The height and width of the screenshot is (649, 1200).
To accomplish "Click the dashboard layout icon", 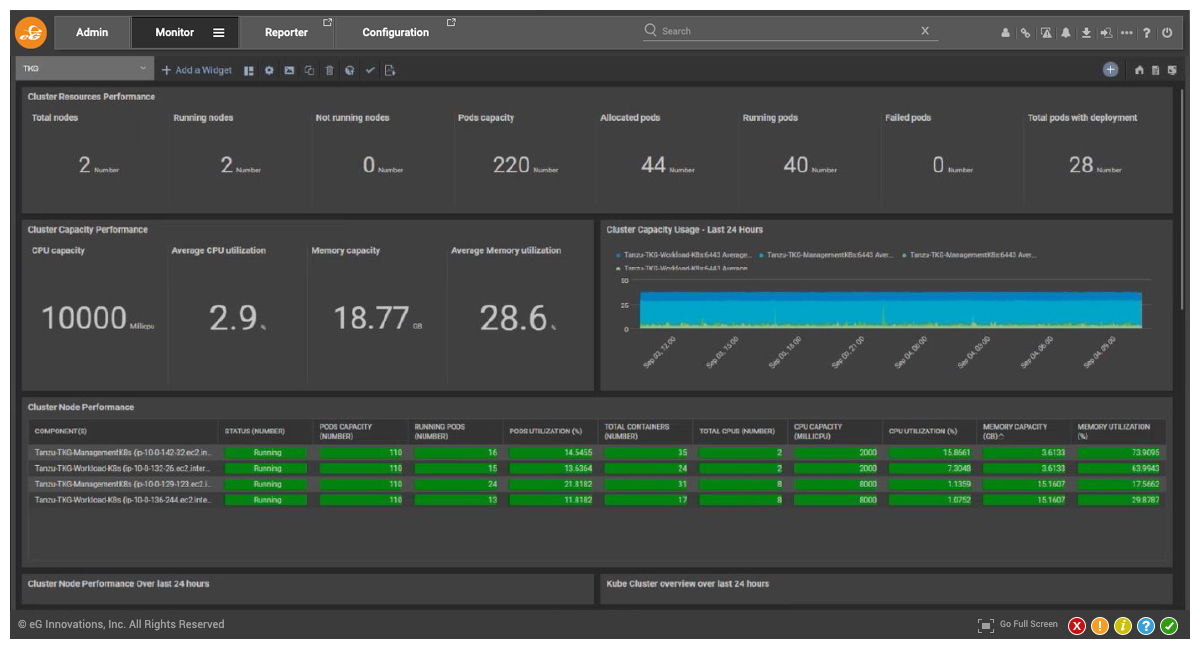I will pos(249,70).
